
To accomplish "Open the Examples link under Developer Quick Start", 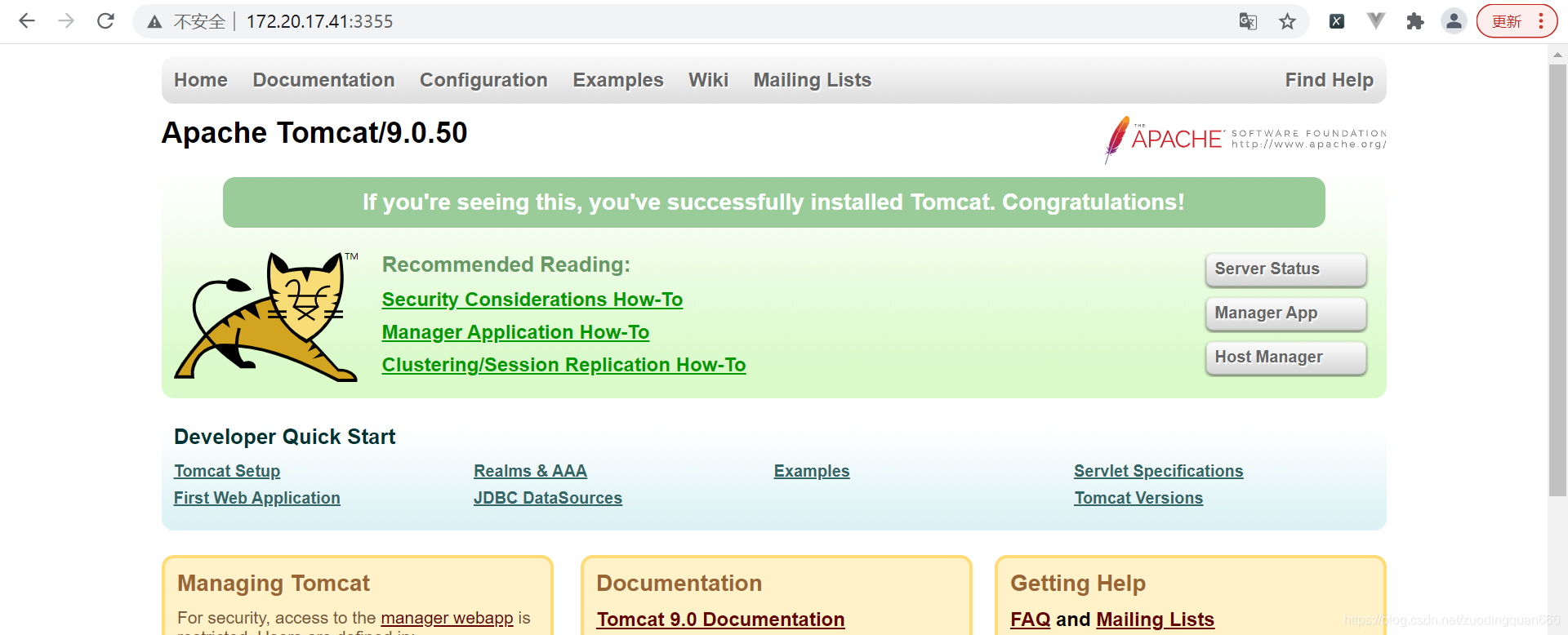I will (812, 471).
